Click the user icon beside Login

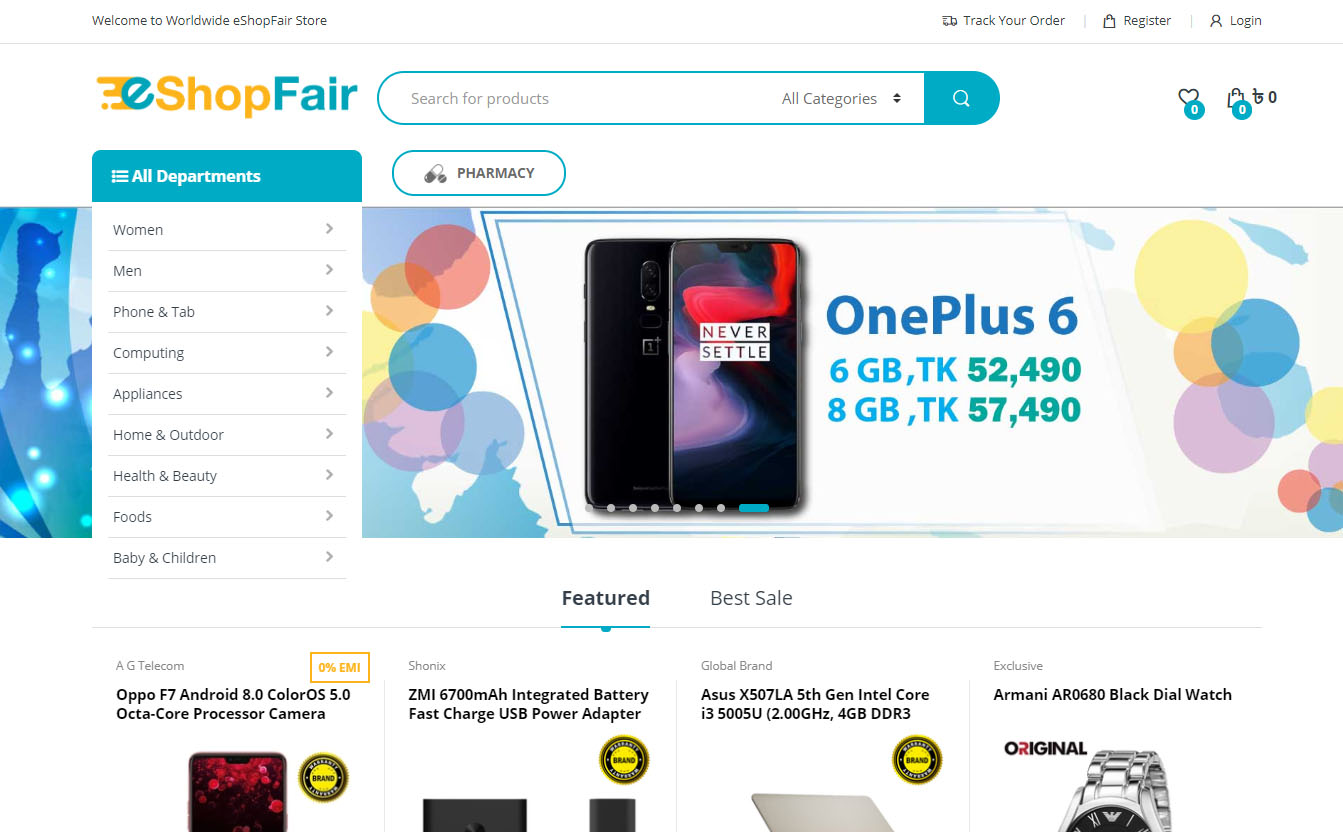pyautogui.click(x=1216, y=21)
